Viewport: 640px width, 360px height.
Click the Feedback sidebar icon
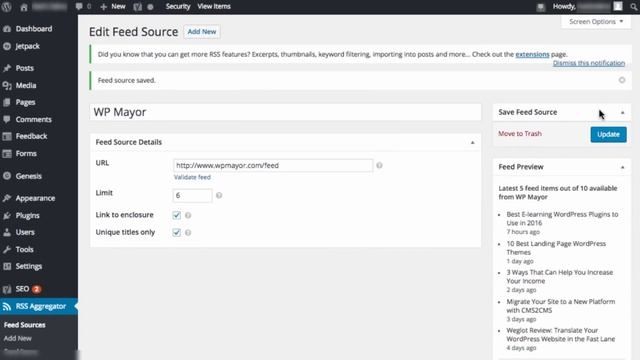click(x=7, y=136)
